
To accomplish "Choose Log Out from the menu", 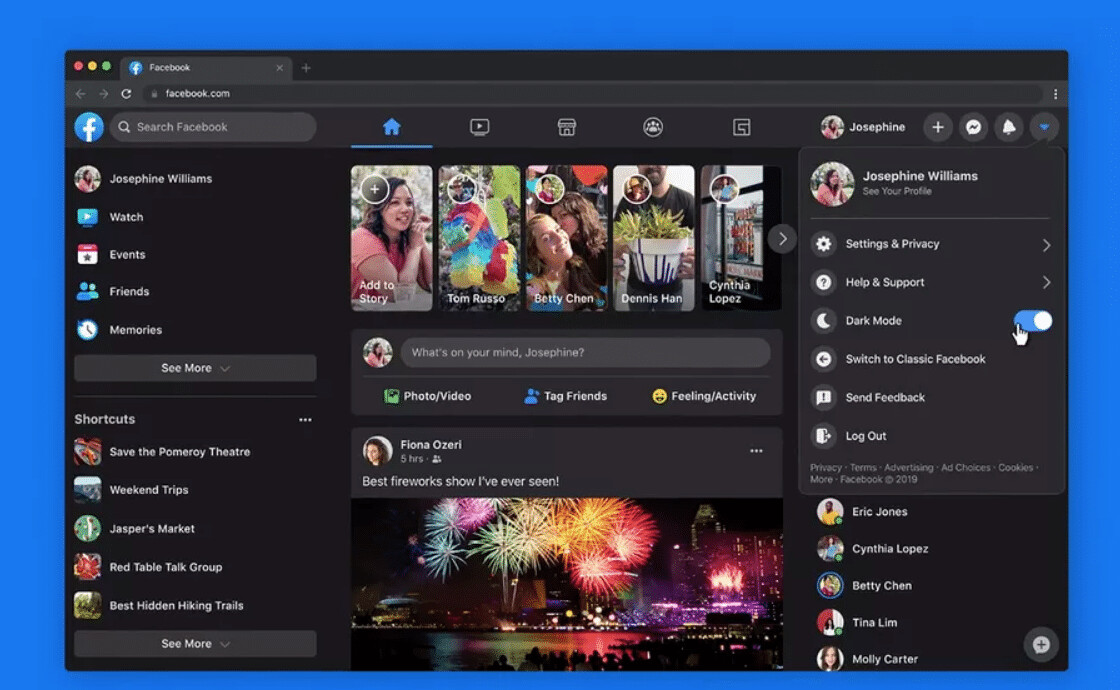I will point(931,436).
